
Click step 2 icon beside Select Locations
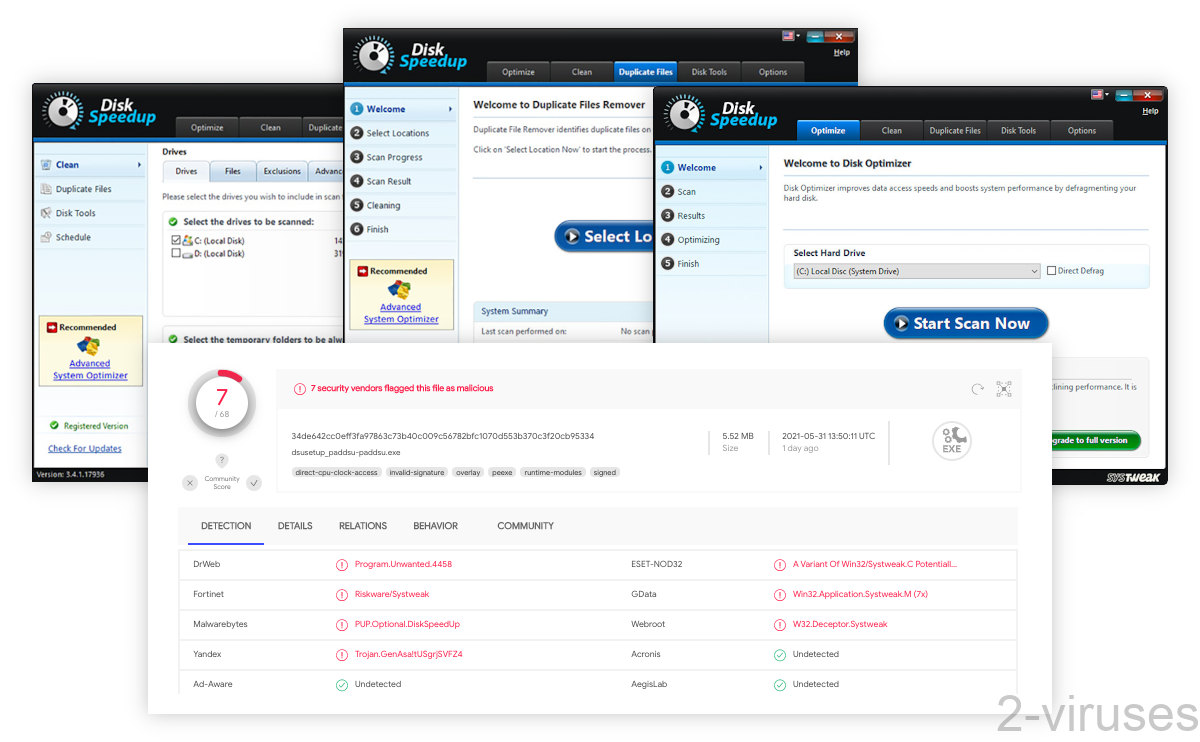(x=357, y=133)
